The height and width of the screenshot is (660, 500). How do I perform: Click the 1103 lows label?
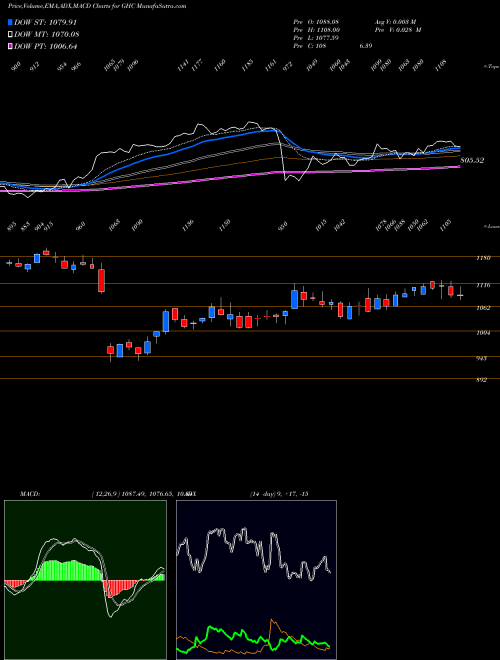click(446, 225)
